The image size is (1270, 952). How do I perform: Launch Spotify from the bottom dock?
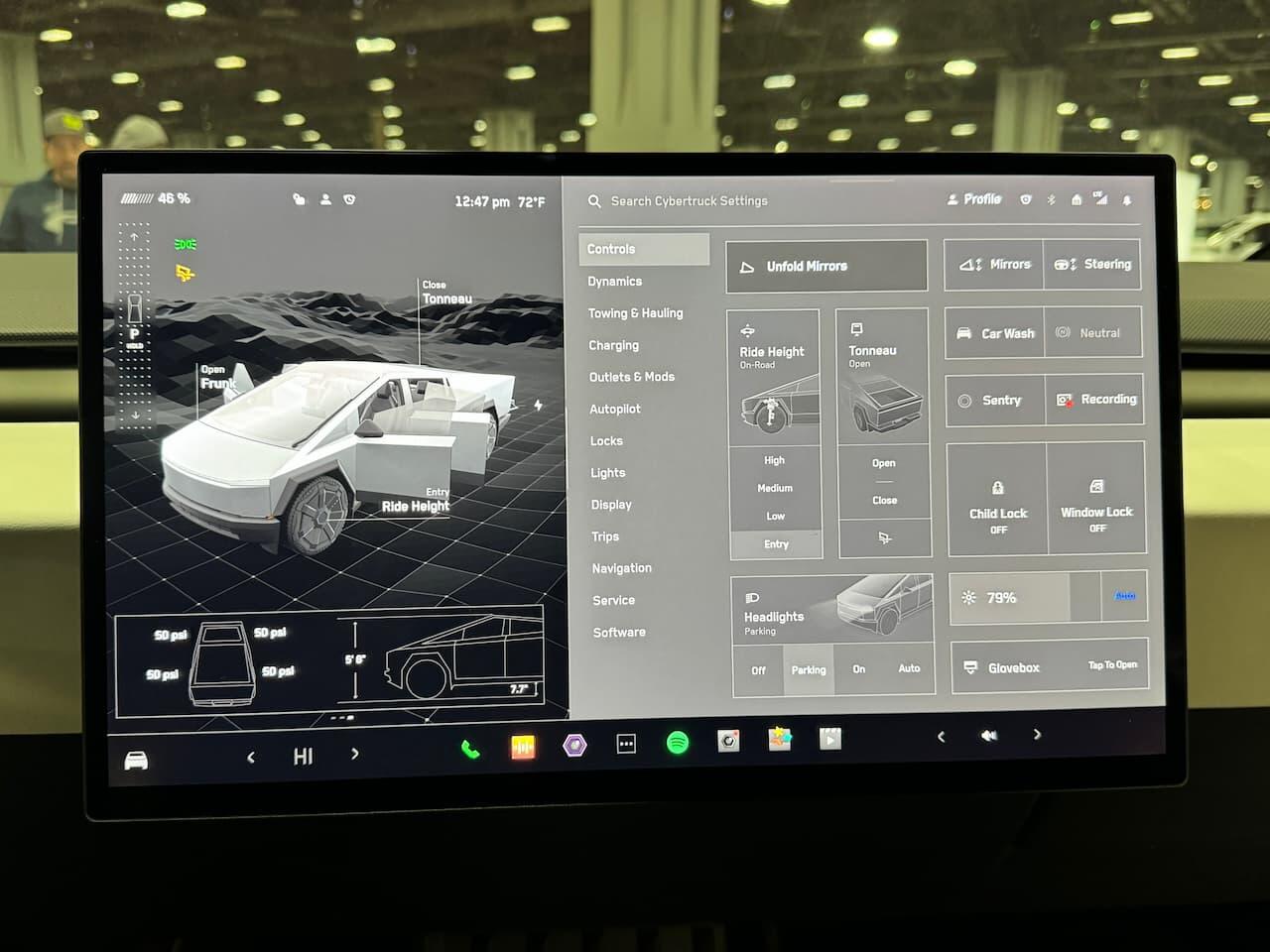pyautogui.click(x=678, y=743)
